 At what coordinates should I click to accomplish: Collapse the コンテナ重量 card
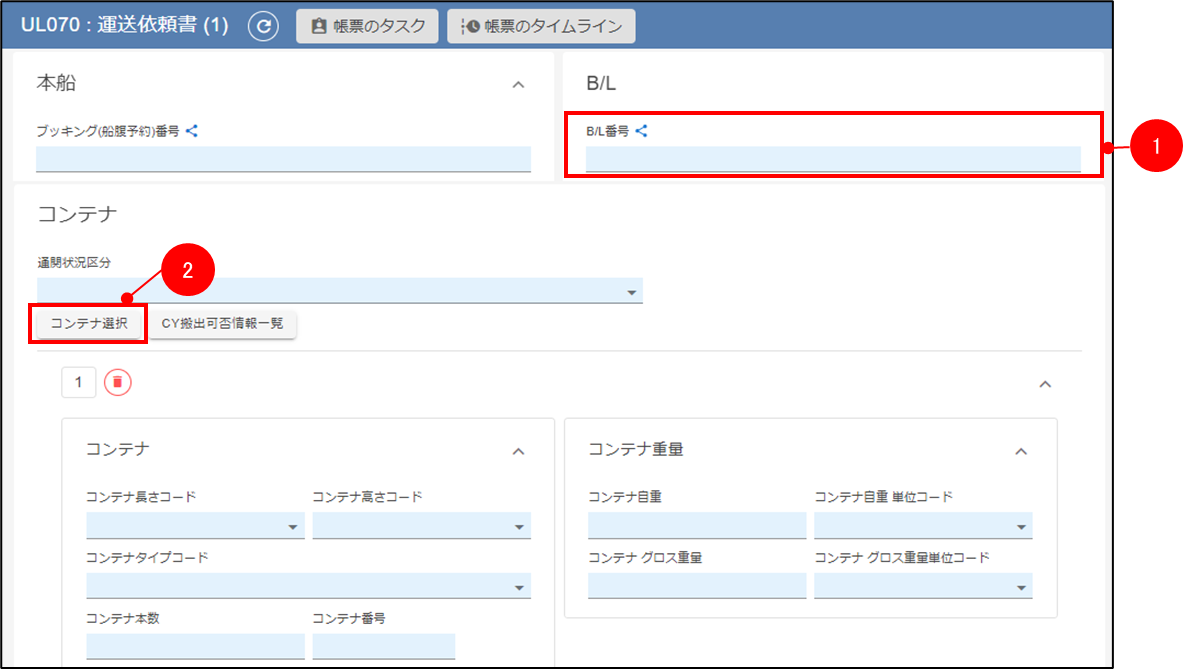pos(1021,452)
